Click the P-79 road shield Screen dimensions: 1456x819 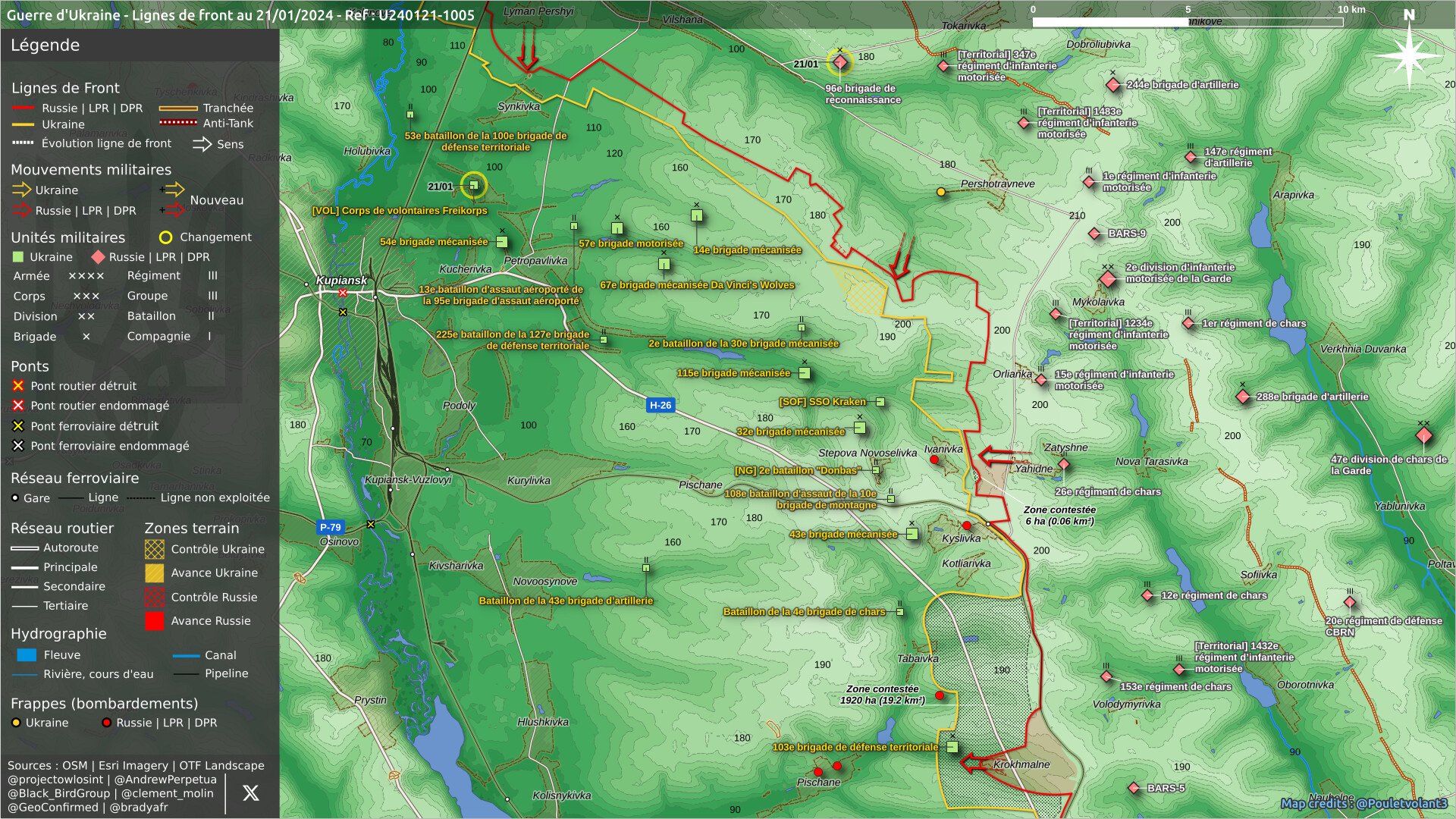click(x=330, y=527)
